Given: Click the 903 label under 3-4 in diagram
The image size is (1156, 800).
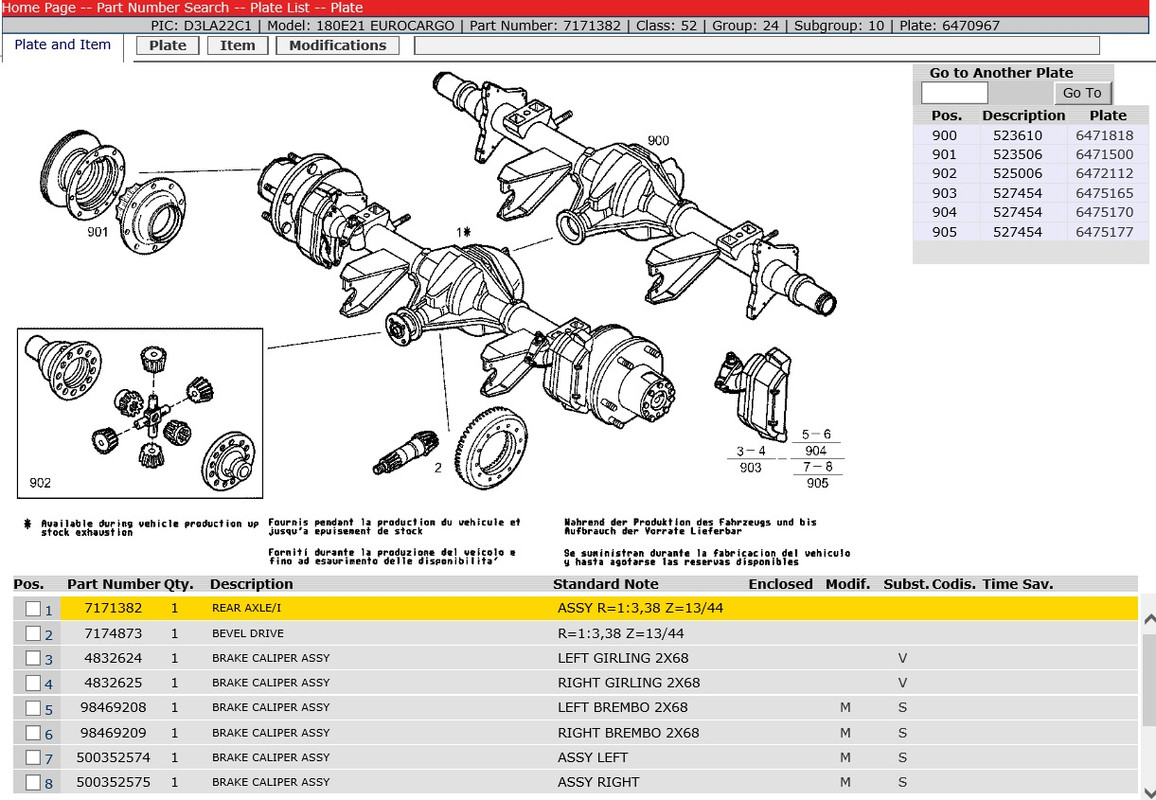Looking at the screenshot, I should click(x=751, y=467).
